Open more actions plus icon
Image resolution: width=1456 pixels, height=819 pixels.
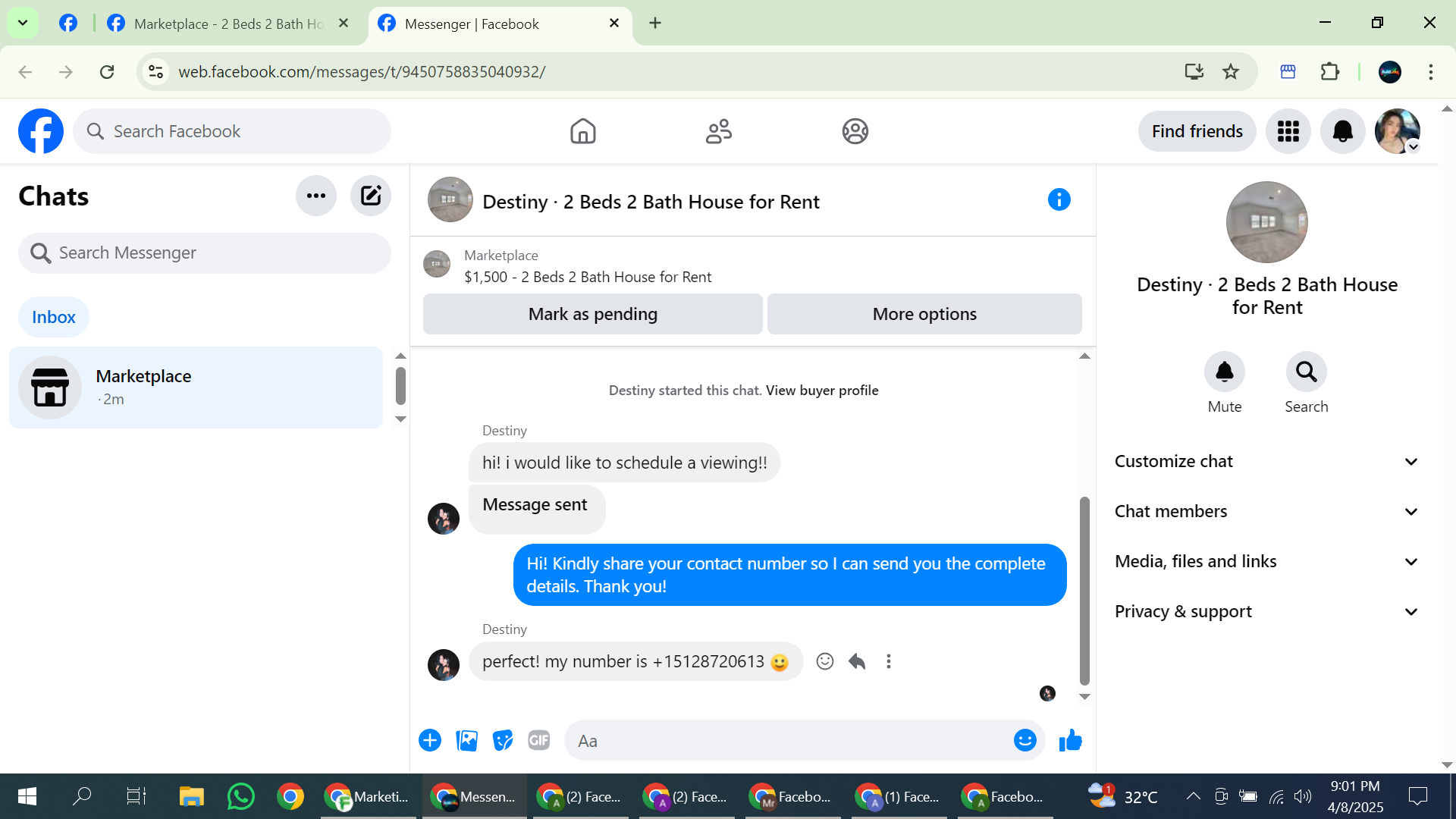[x=430, y=741]
